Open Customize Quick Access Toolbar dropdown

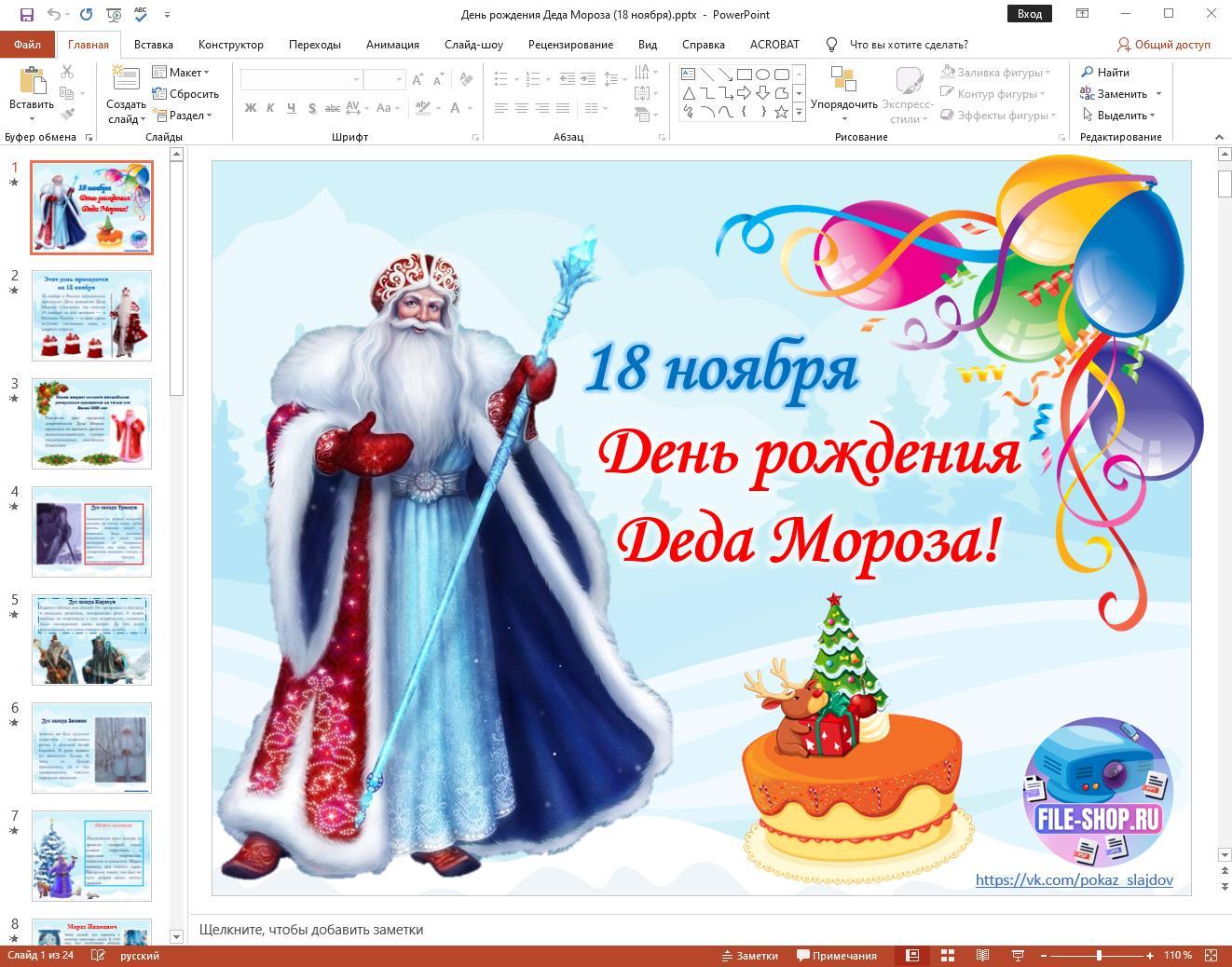click(167, 14)
